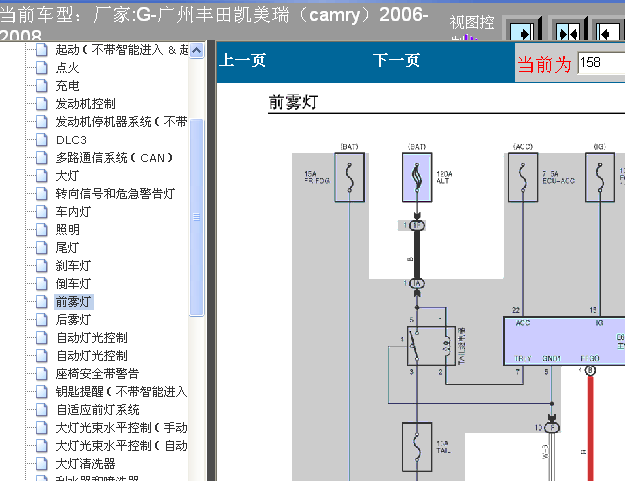Open 转向信号和危急警告灯 tree item

point(115,194)
